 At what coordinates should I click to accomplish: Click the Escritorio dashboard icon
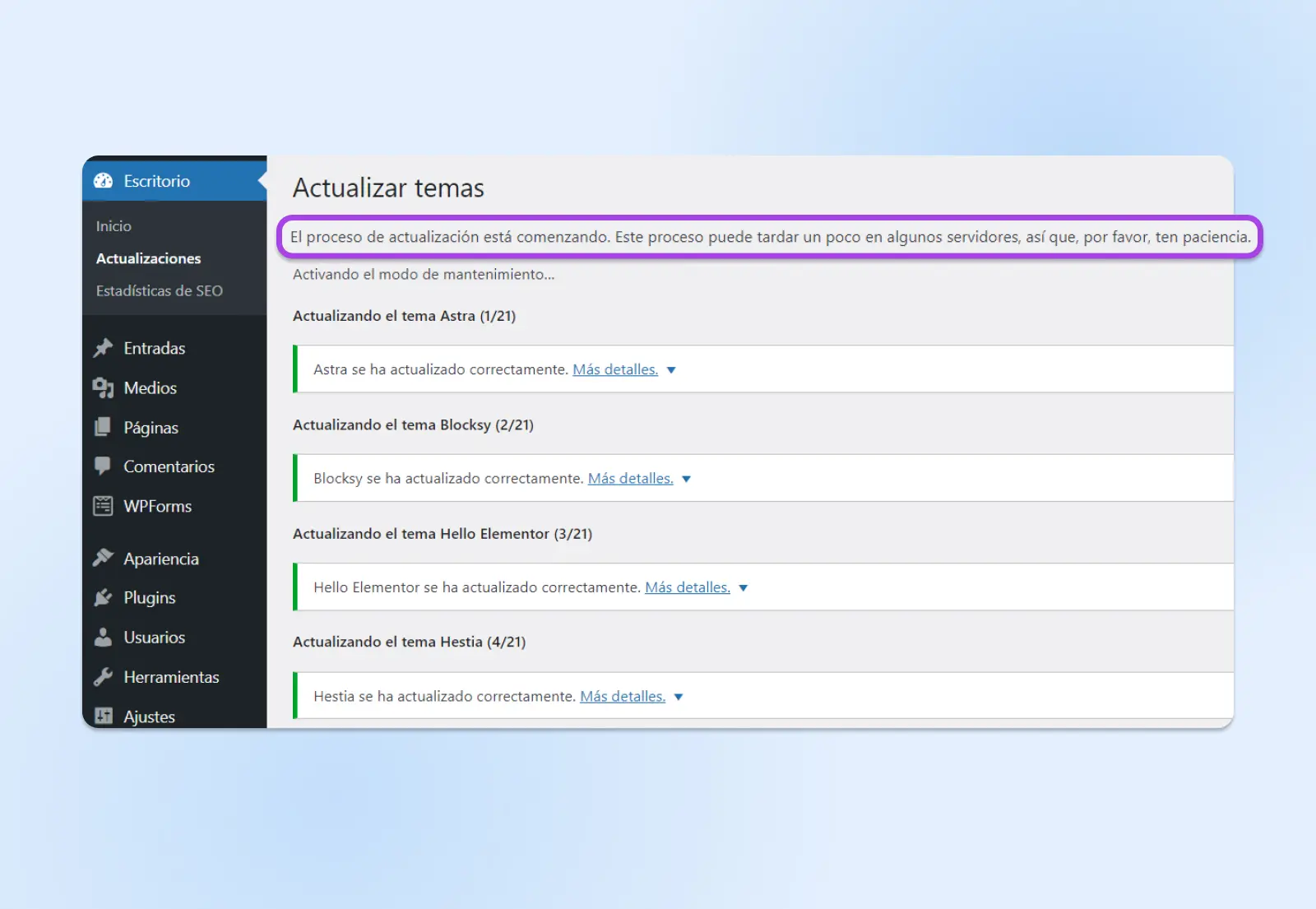pyautogui.click(x=103, y=181)
